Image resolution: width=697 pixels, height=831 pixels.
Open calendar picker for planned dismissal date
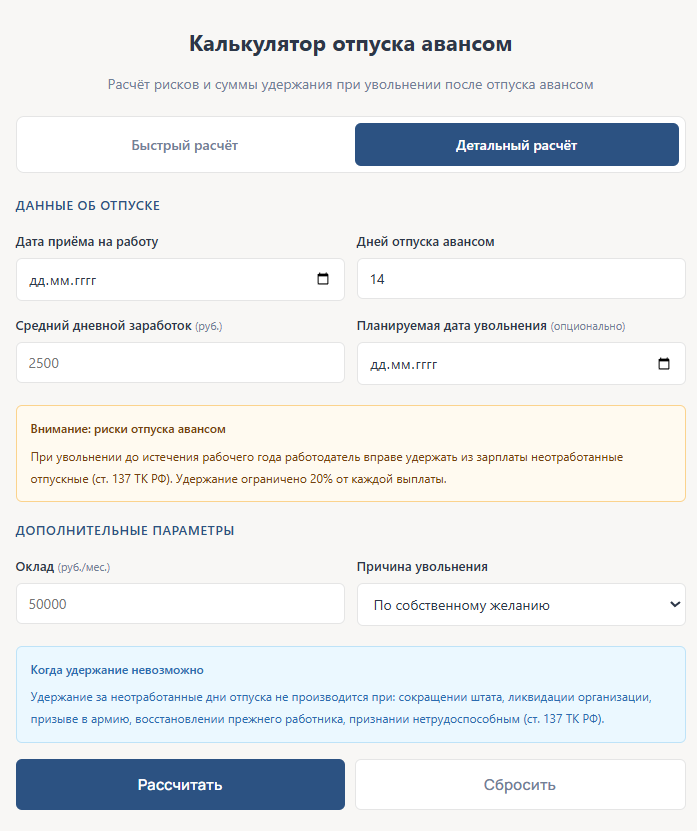tap(664, 364)
